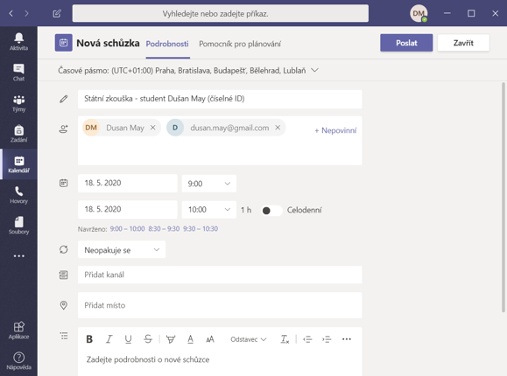Viewport: 507px width, 376px height.
Task: Open the Neopakuje se recurrence dropdown
Action: [x=122, y=250]
